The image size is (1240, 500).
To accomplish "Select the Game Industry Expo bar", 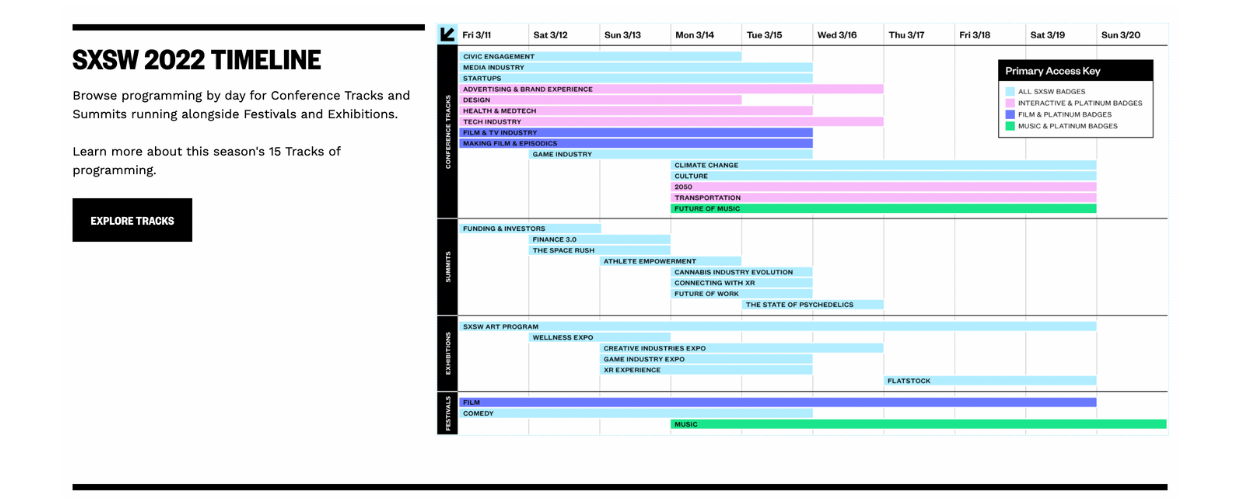I will click(706, 359).
